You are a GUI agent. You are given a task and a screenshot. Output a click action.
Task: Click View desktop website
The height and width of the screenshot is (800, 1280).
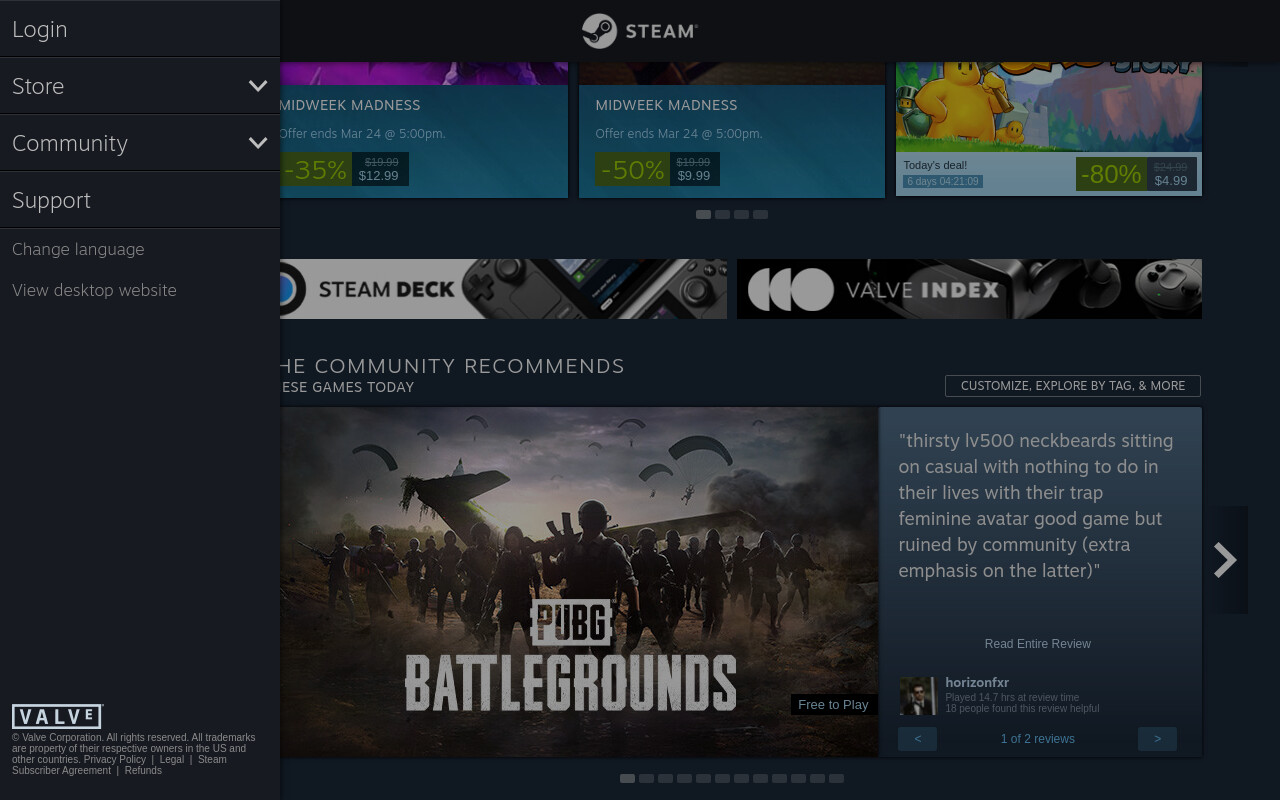[x=94, y=290]
